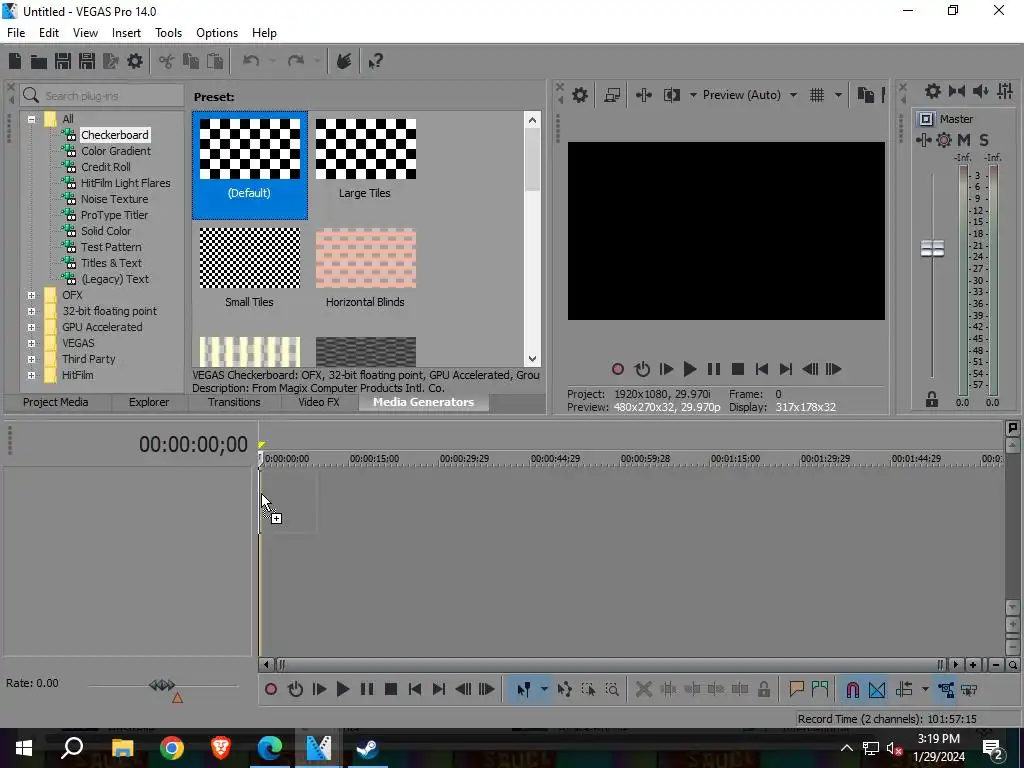Toggle Enable Snapping magnet icon
1024x768 pixels.
pos(852,690)
